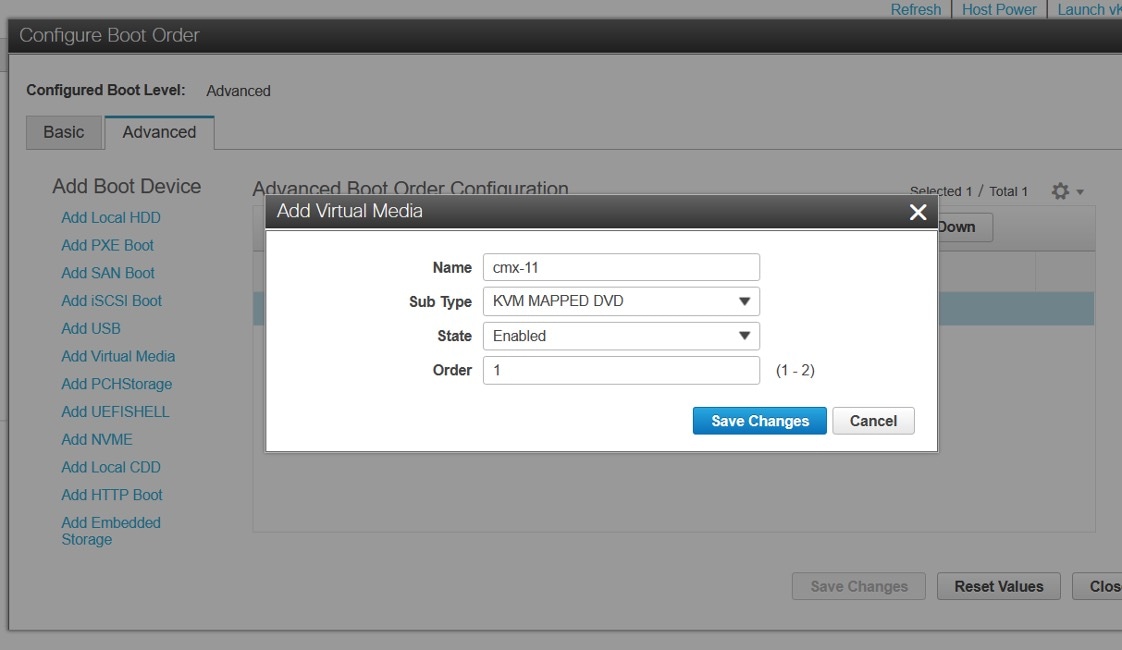Add a USB boot device
1122x650 pixels.
(91, 328)
